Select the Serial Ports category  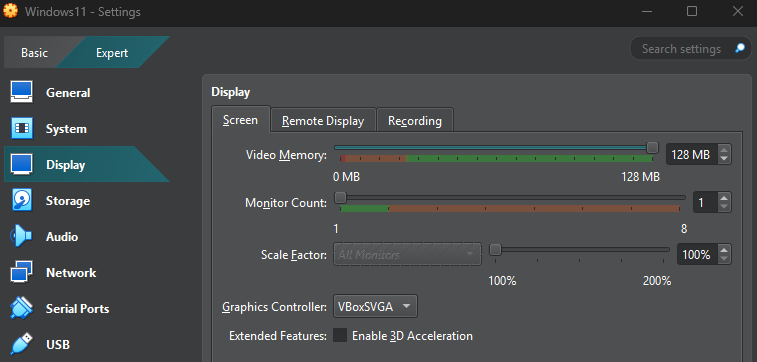[x=87, y=308]
